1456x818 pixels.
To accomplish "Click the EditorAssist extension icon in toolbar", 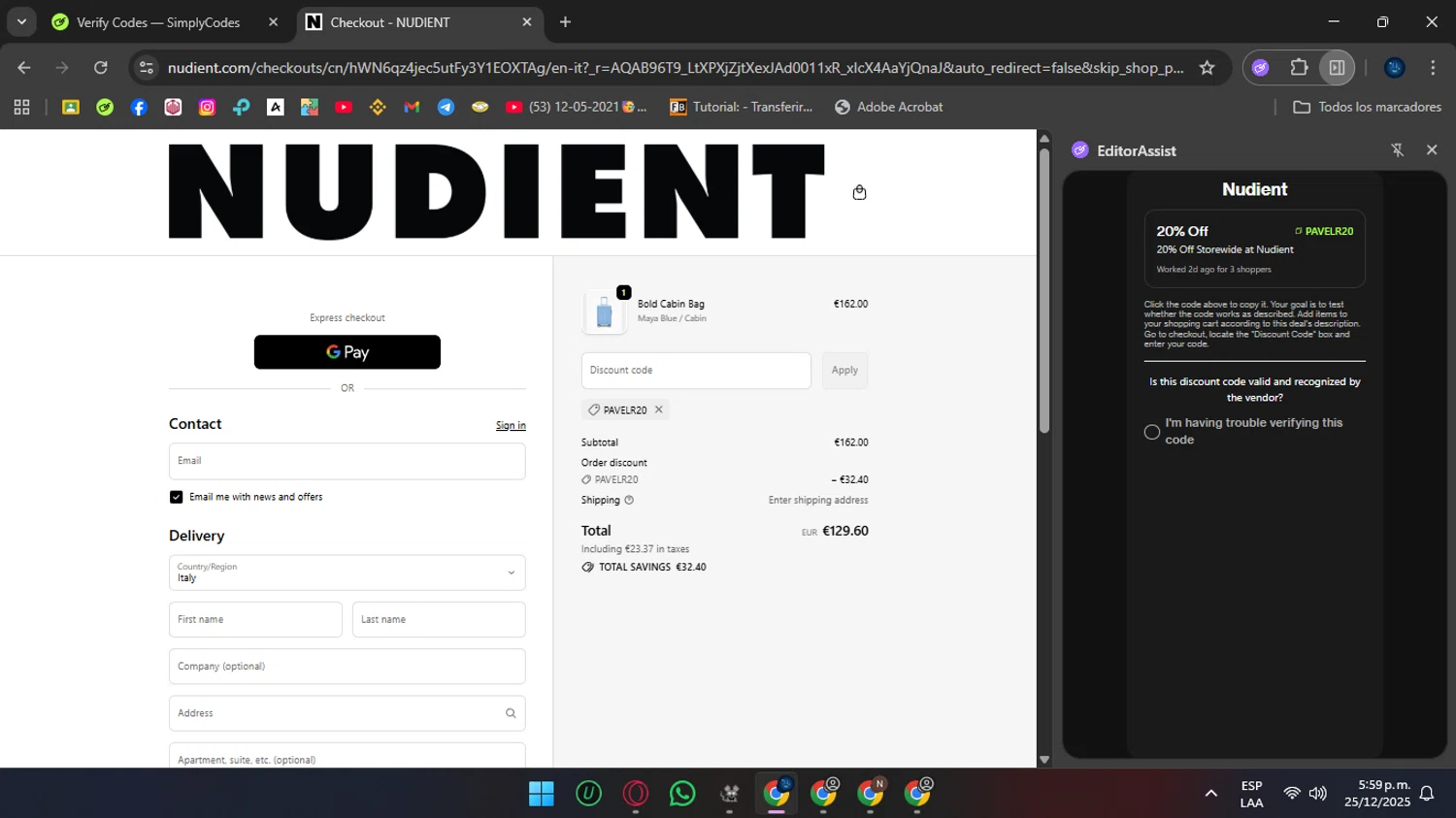I will pos(1261,68).
